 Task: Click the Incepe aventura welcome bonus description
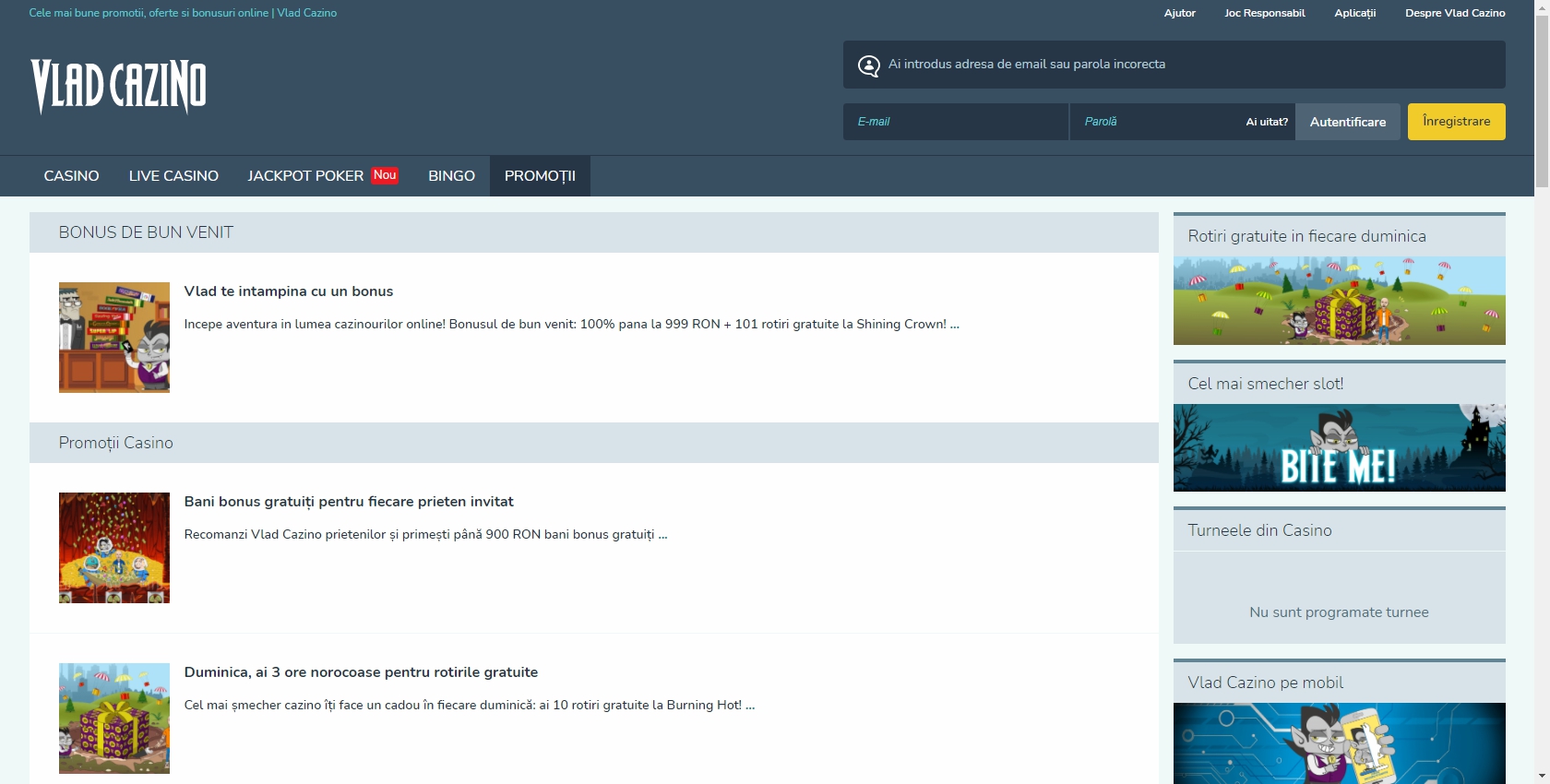click(x=572, y=325)
